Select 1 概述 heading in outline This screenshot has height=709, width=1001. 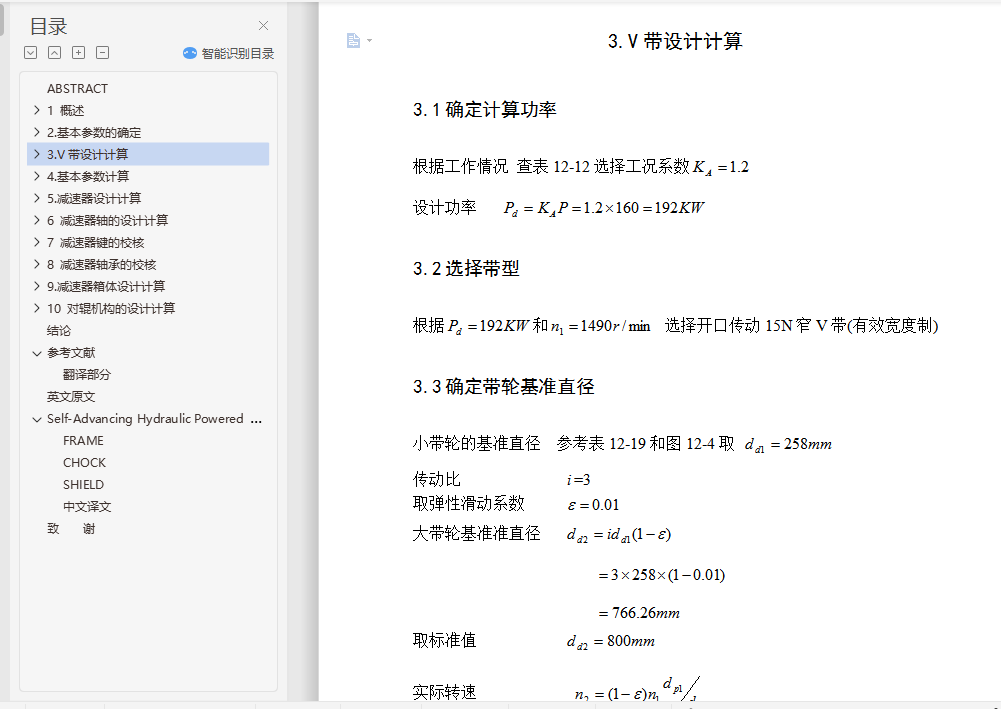[x=65, y=110]
